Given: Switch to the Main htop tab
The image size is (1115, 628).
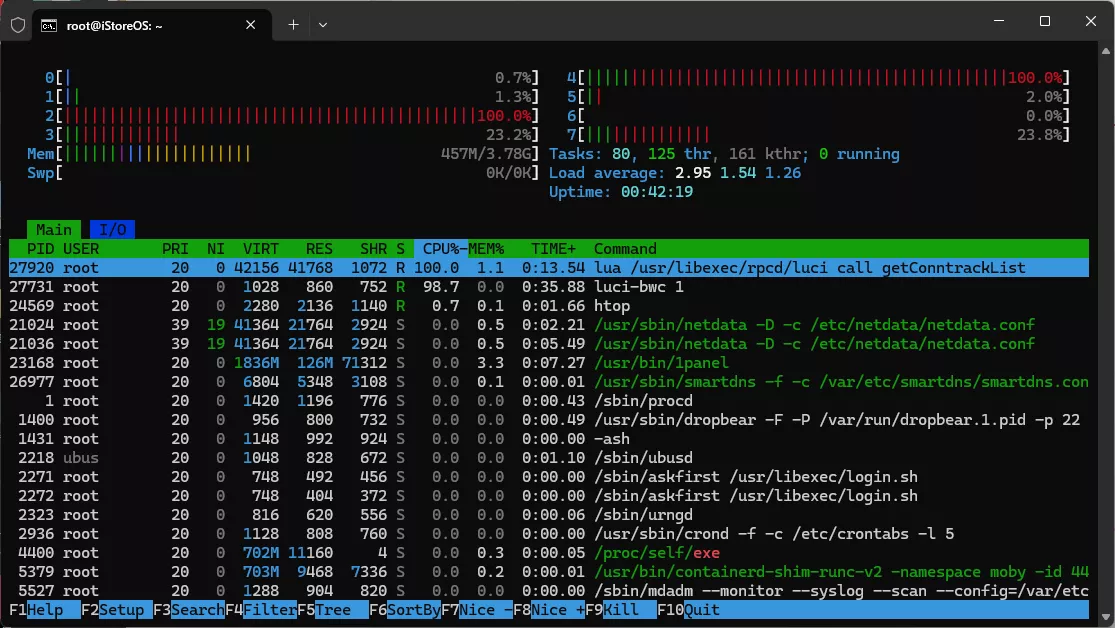Looking at the screenshot, I should pos(53,230).
